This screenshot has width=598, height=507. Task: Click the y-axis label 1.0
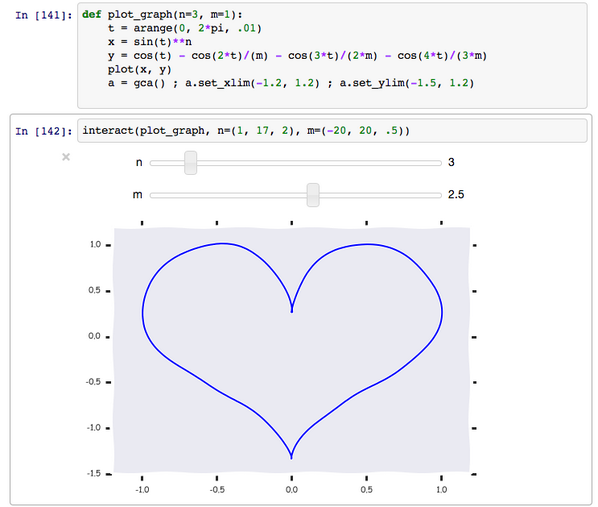point(95,244)
